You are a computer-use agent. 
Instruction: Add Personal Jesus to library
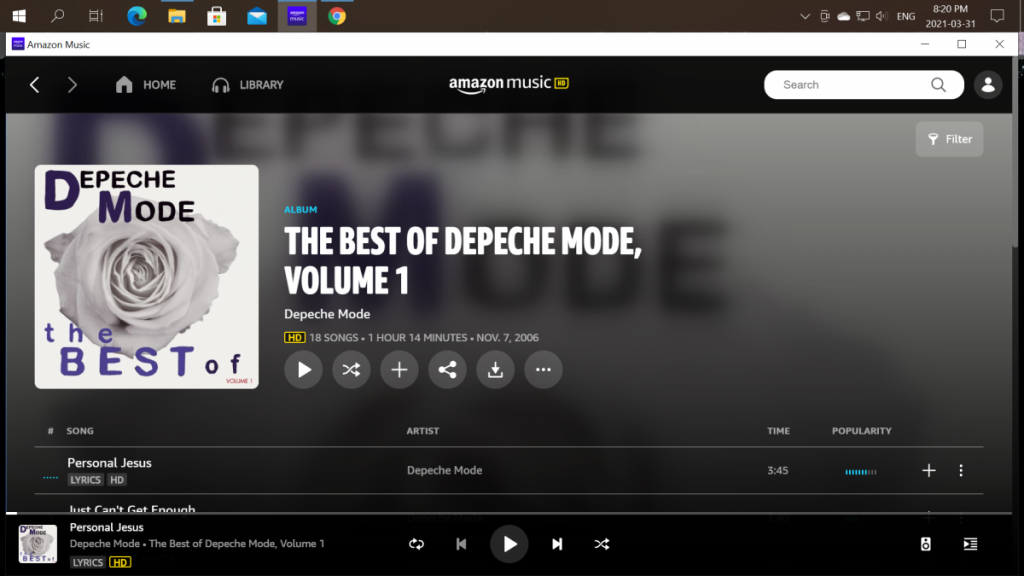(929, 470)
